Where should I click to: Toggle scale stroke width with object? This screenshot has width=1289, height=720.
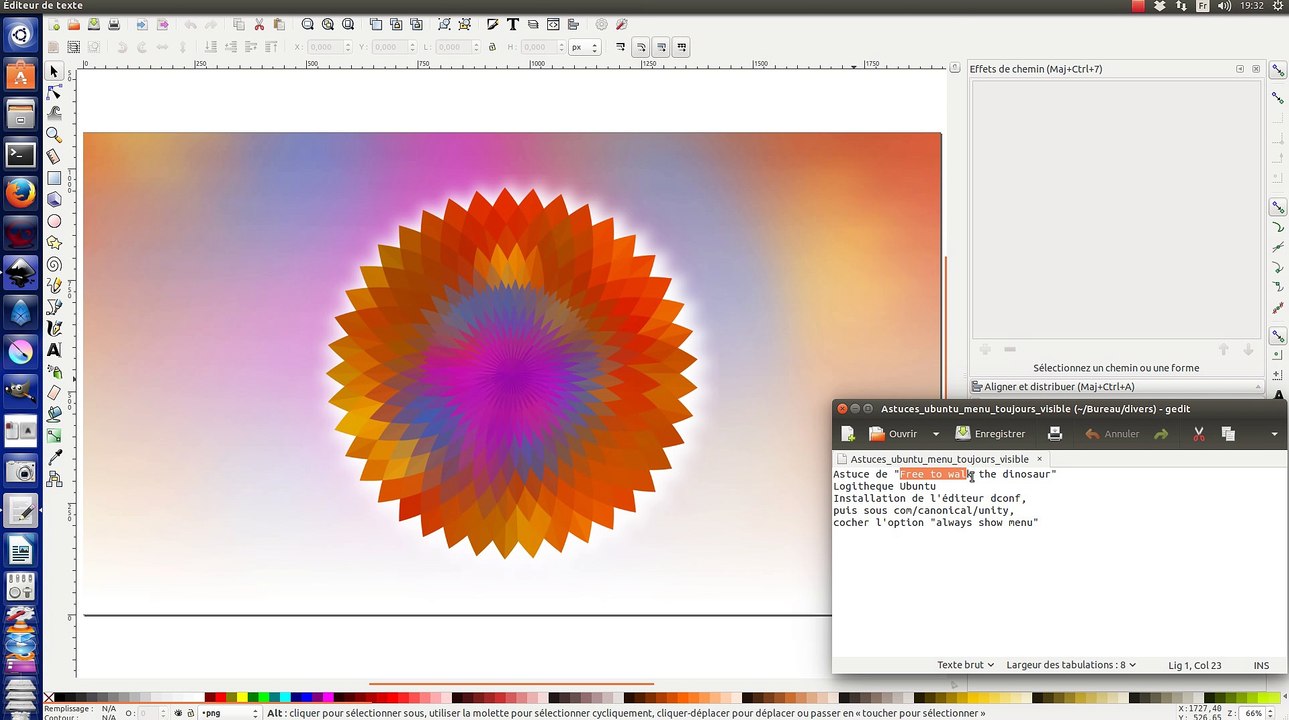(621, 47)
